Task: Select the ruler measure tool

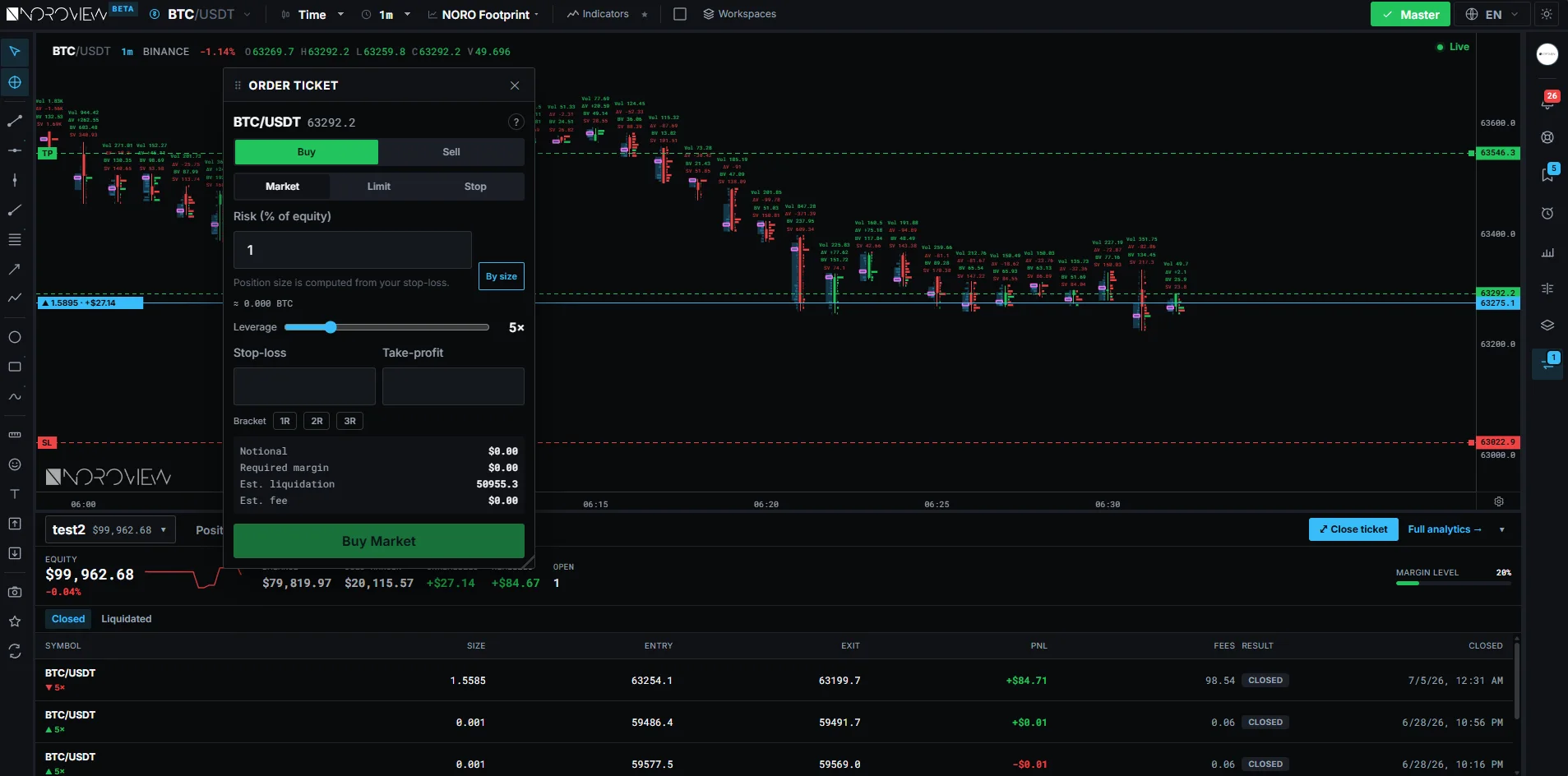Action: (15, 435)
